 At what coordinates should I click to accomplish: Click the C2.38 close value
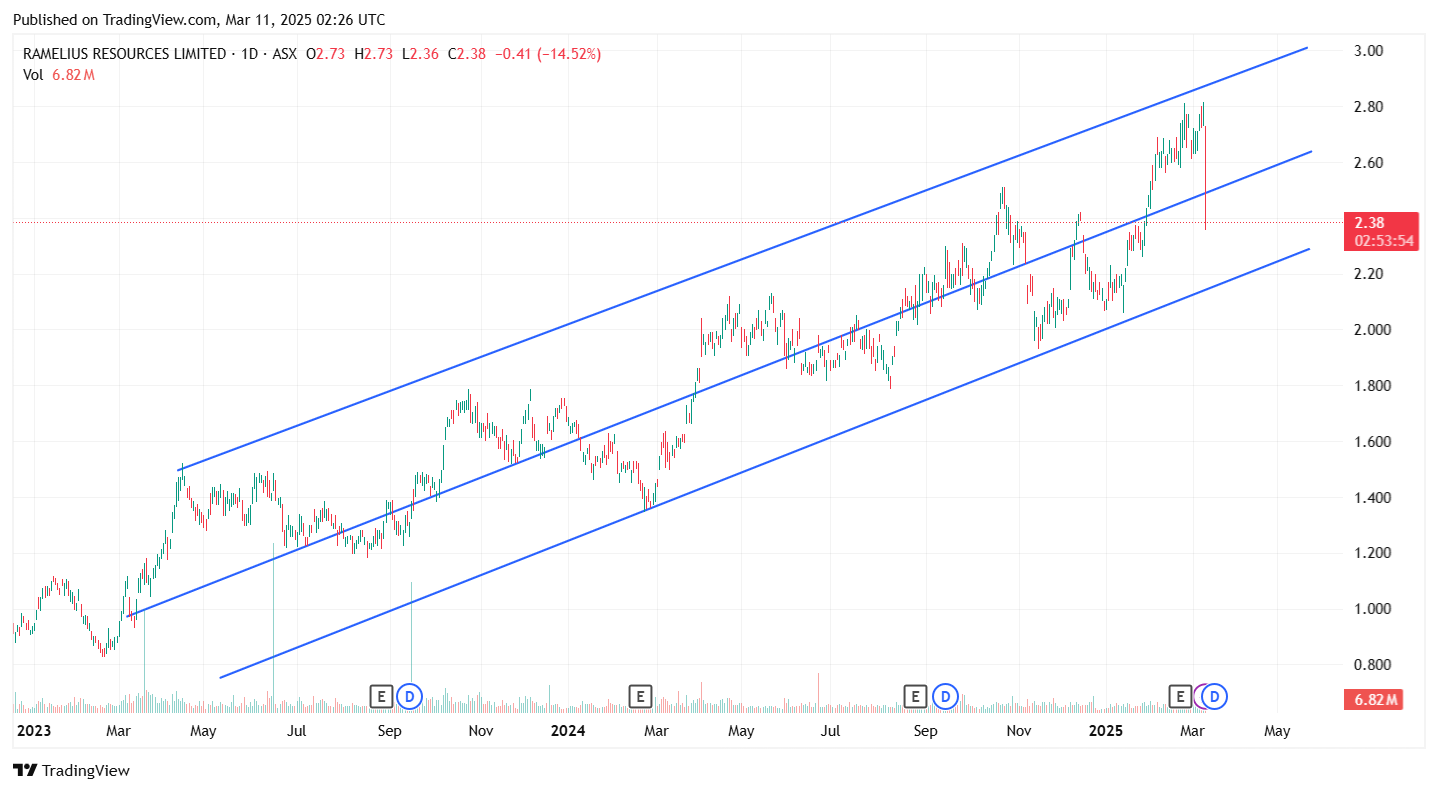pyautogui.click(x=466, y=54)
